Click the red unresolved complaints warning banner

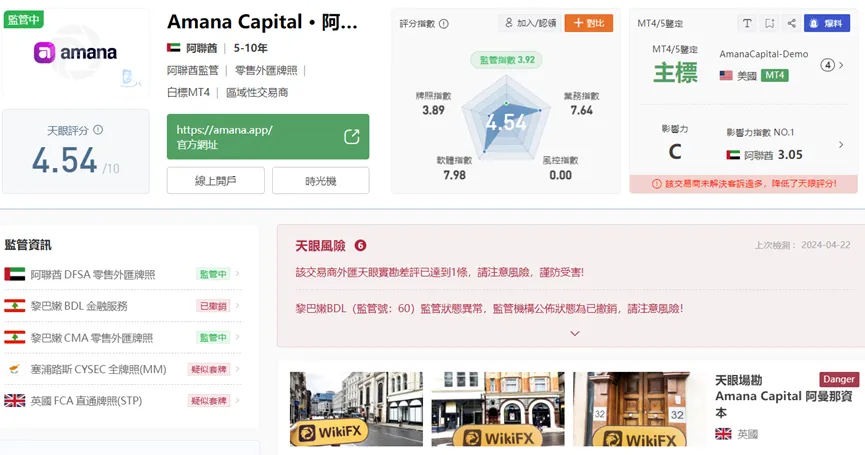point(744,184)
